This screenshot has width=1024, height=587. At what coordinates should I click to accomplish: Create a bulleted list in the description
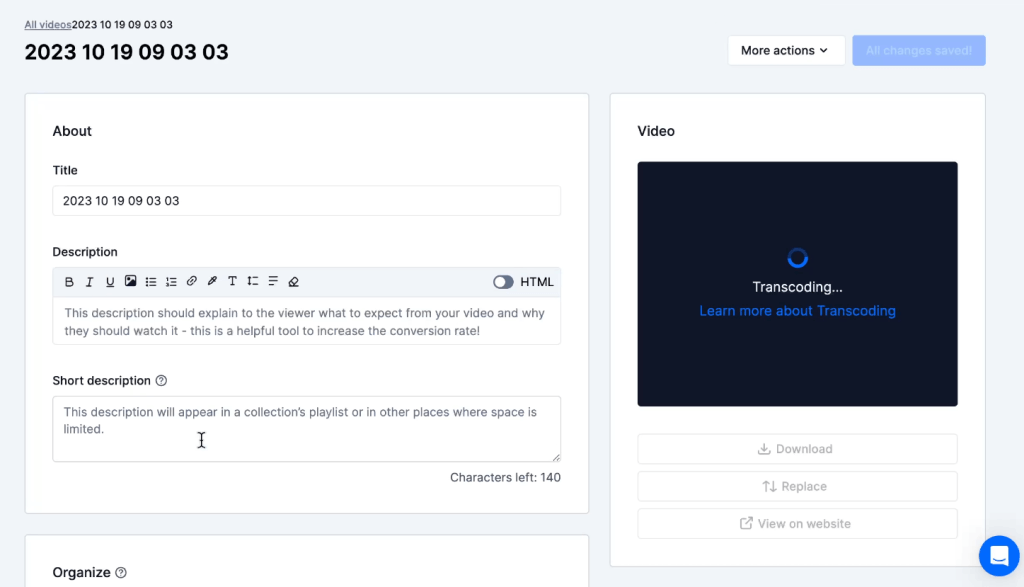click(x=151, y=281)
